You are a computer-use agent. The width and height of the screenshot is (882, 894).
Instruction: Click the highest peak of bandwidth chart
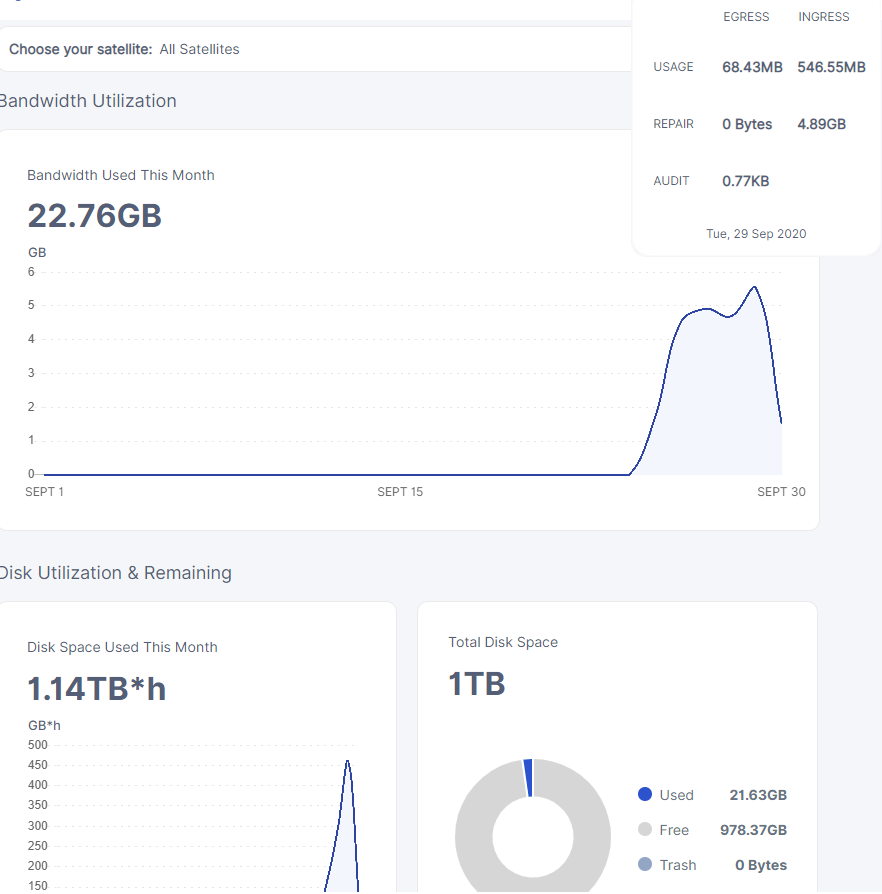click(754, 288)
